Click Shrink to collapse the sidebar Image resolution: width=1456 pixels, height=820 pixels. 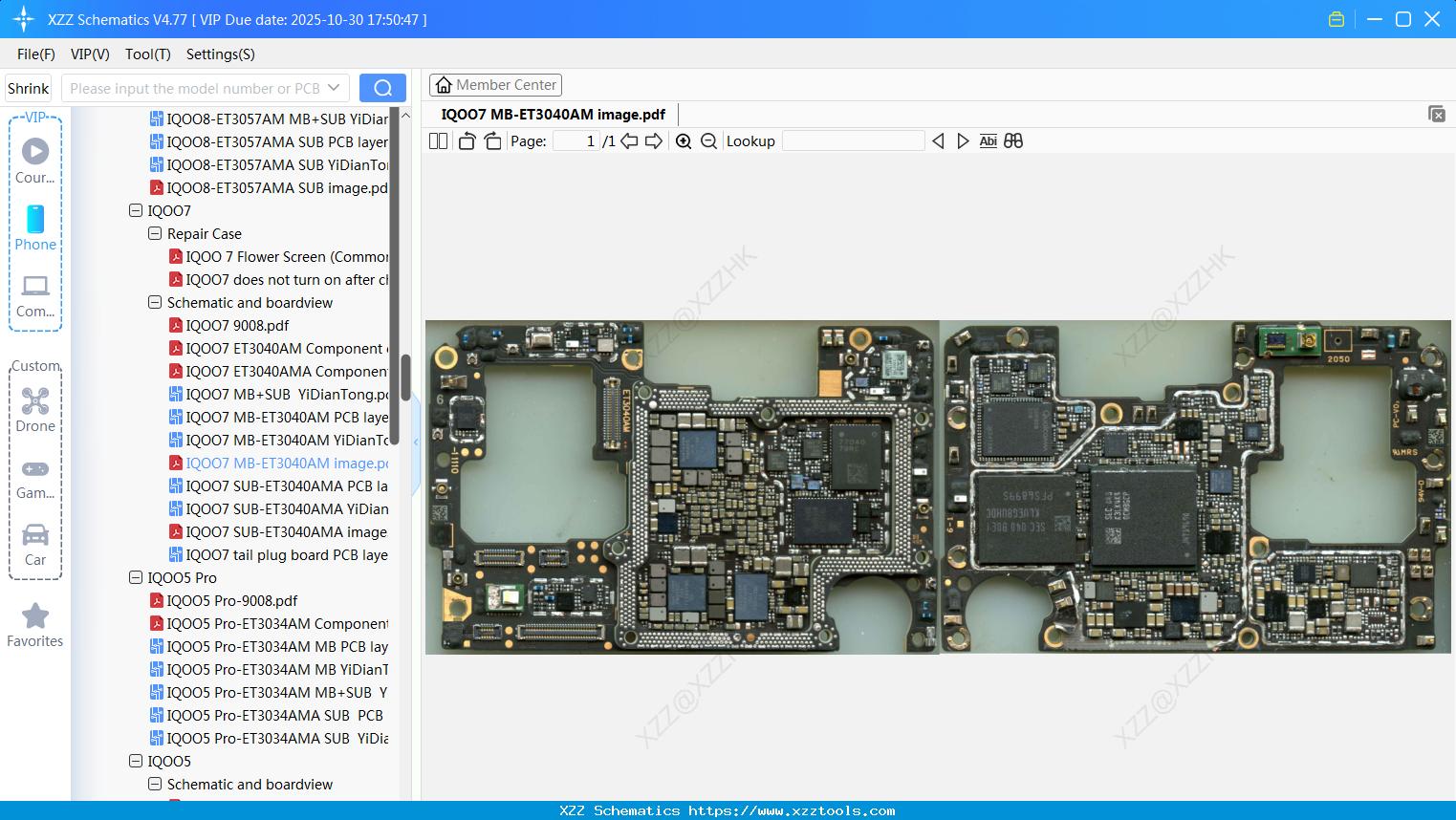click(x=28, y=87)
